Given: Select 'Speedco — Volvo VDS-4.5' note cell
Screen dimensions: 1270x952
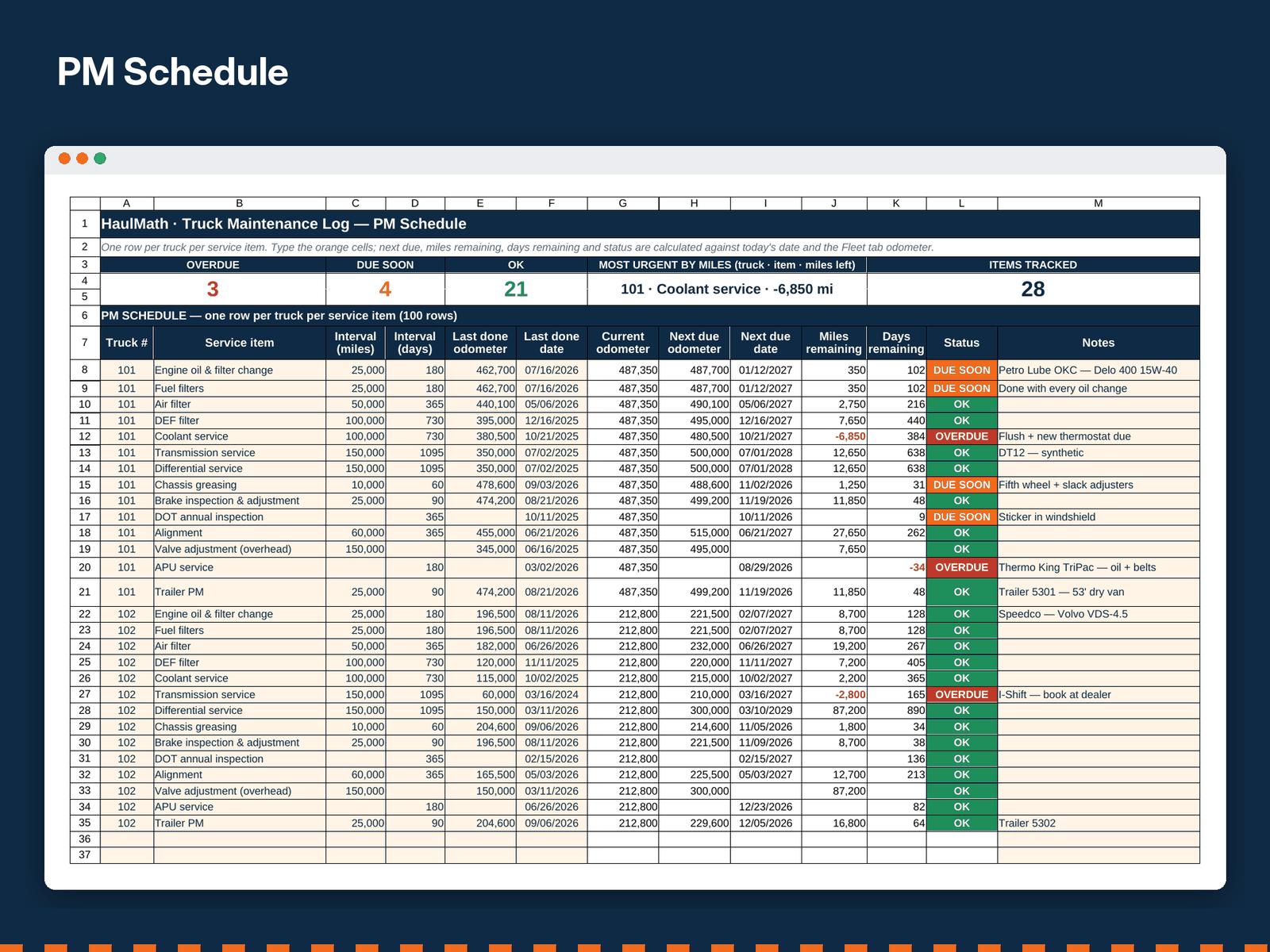Looking at the screenshot, I should pos(1099,614).
